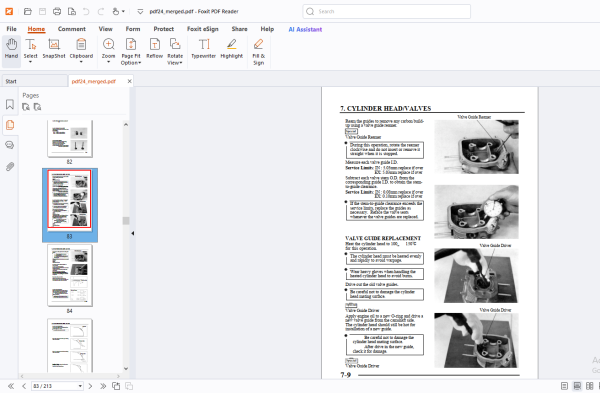Open the Attachments paperclip panel
This screenshot has width=600, height=393.
pyautogui.click(x=10, y=166)
